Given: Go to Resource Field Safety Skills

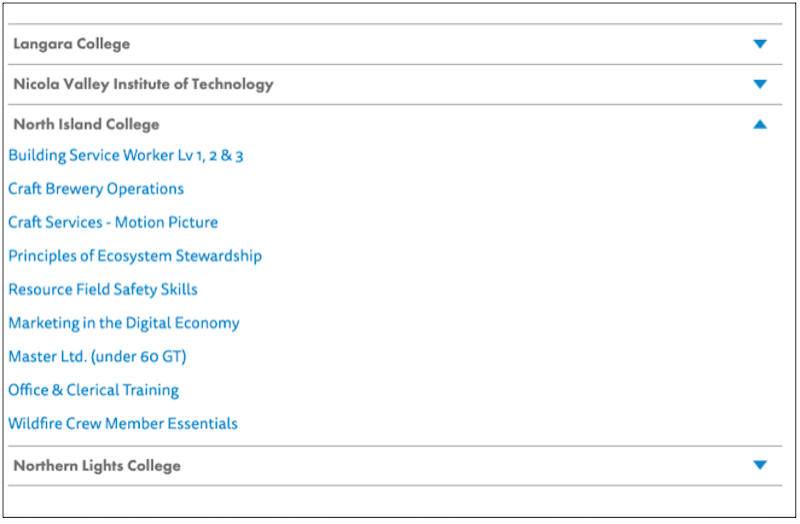Looking at the screenshot, I should (x=103, y=289).
